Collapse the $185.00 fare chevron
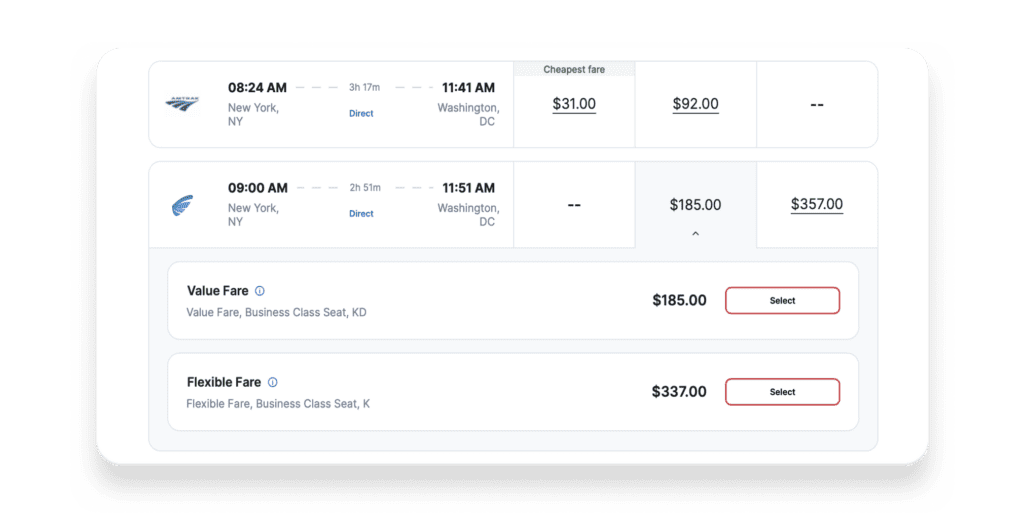1024x524 pixels. click(x=696, y=233)
